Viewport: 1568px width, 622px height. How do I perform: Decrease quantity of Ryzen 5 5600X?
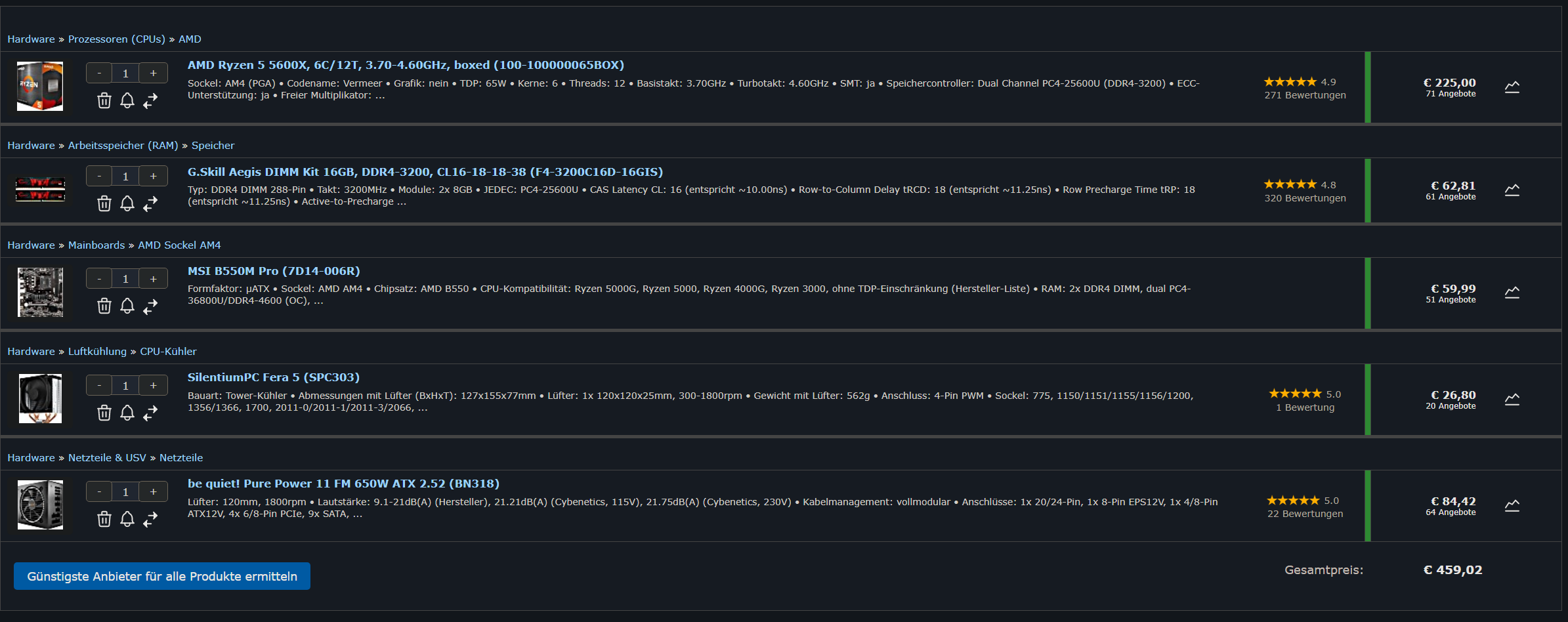point(99,73)
